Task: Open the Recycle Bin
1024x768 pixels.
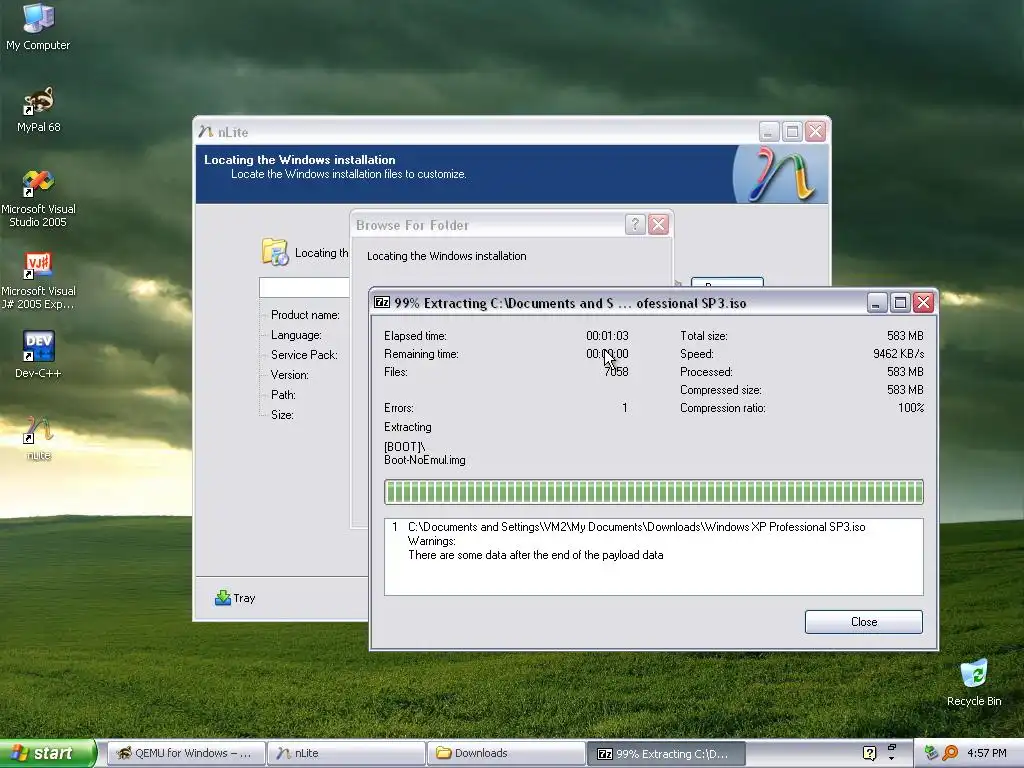Action: 974,683
